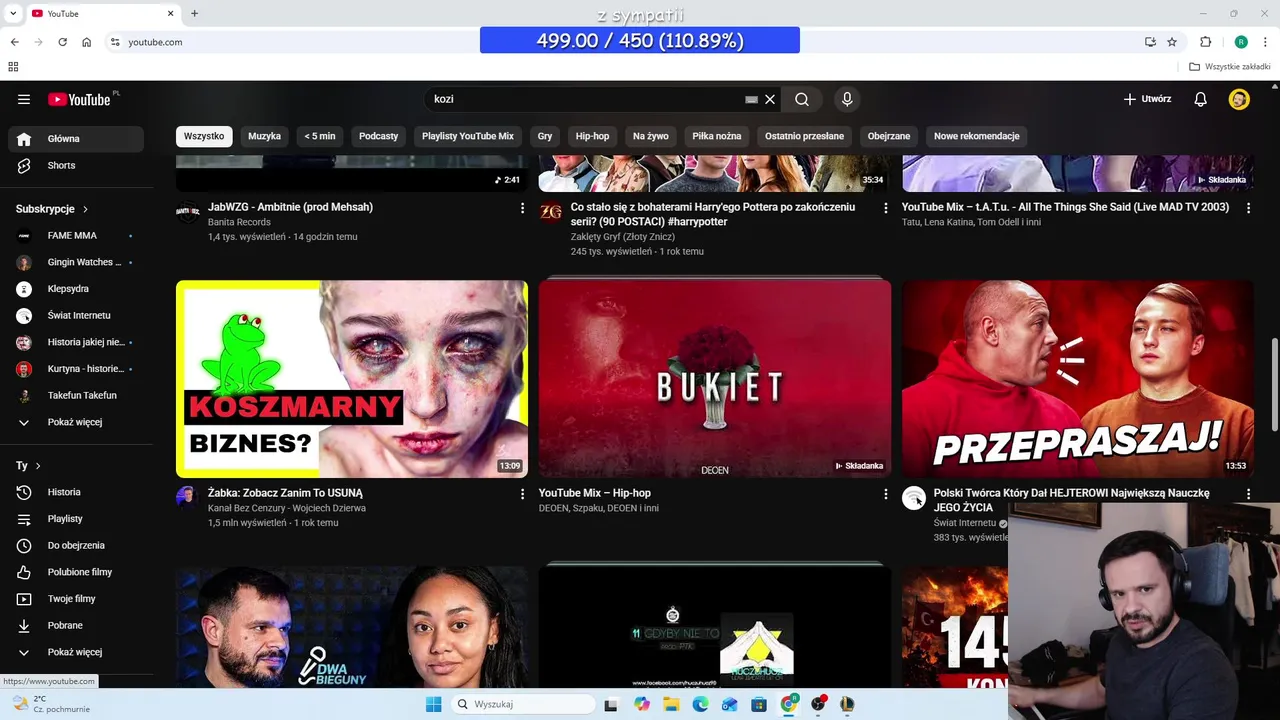The image size is (1280, 720).
Task: Open the notifications bell
Action: point(1201,99)
